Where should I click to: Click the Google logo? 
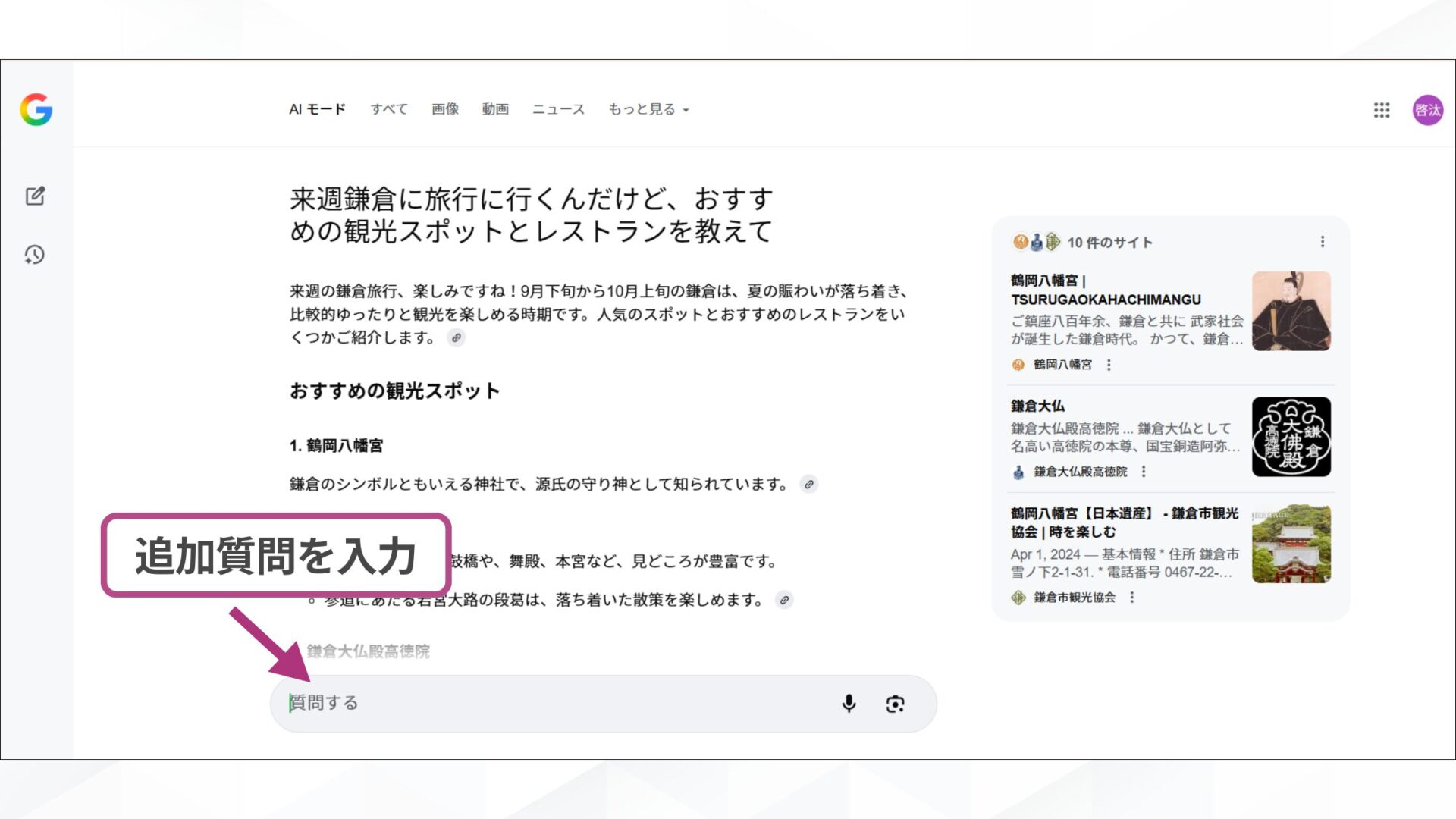pos(36,110)
